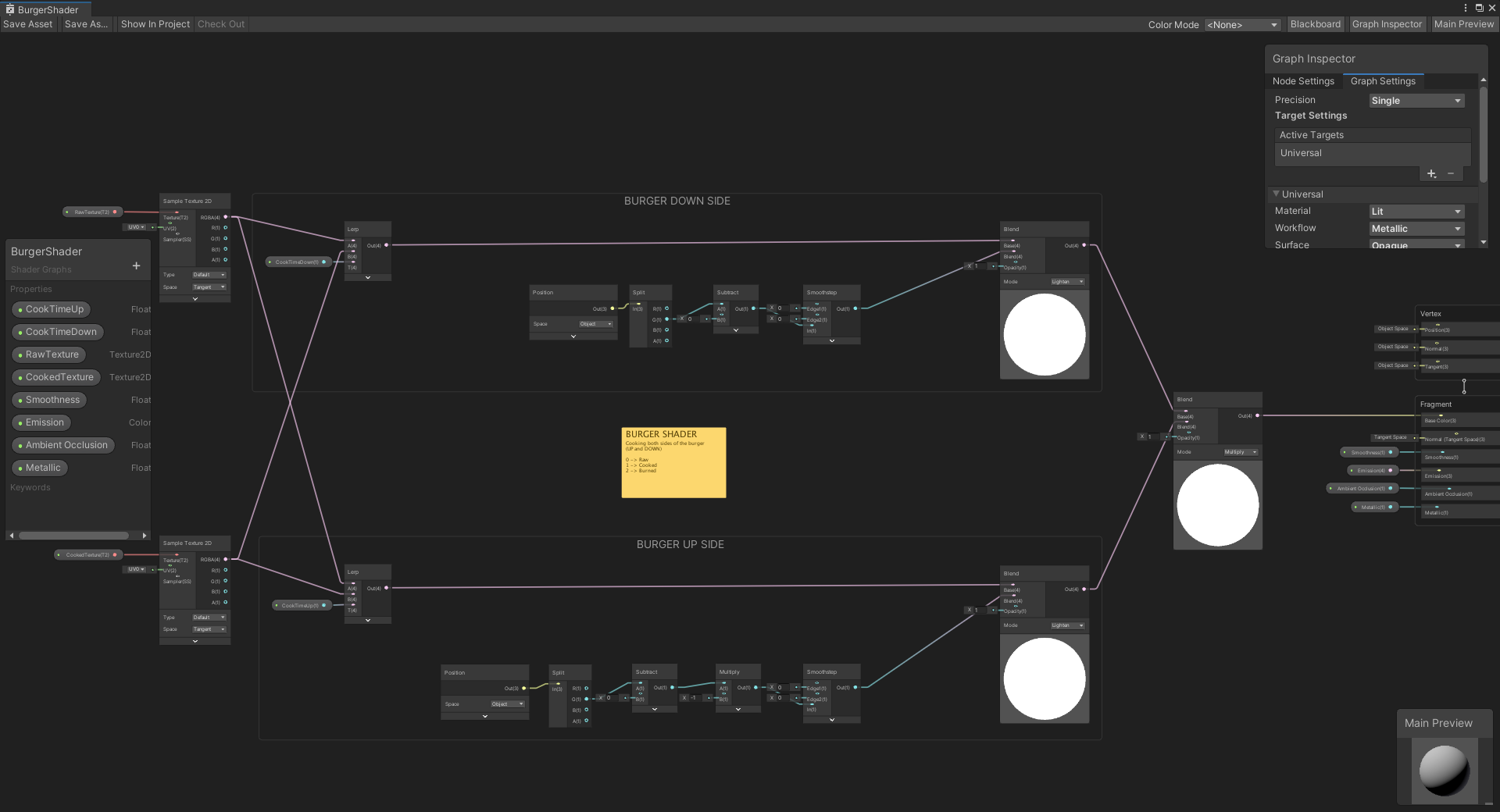
Task: Click the Save Asset button
Action: click(x=27, y=24)
